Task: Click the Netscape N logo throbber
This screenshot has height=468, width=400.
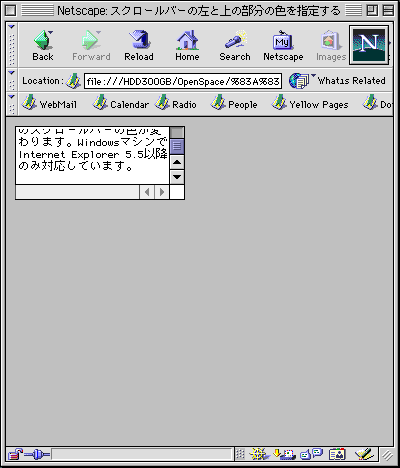Action: coord(369,45)
